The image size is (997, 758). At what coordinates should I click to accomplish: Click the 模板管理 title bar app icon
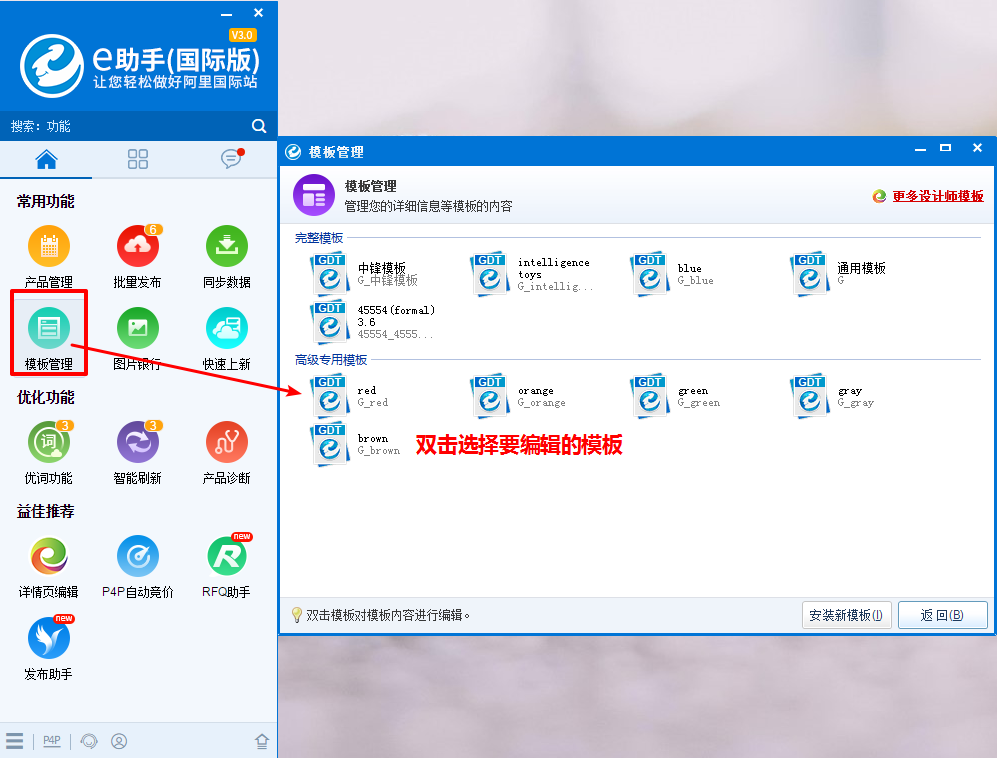pyautogui.click(x=293, y=152)
